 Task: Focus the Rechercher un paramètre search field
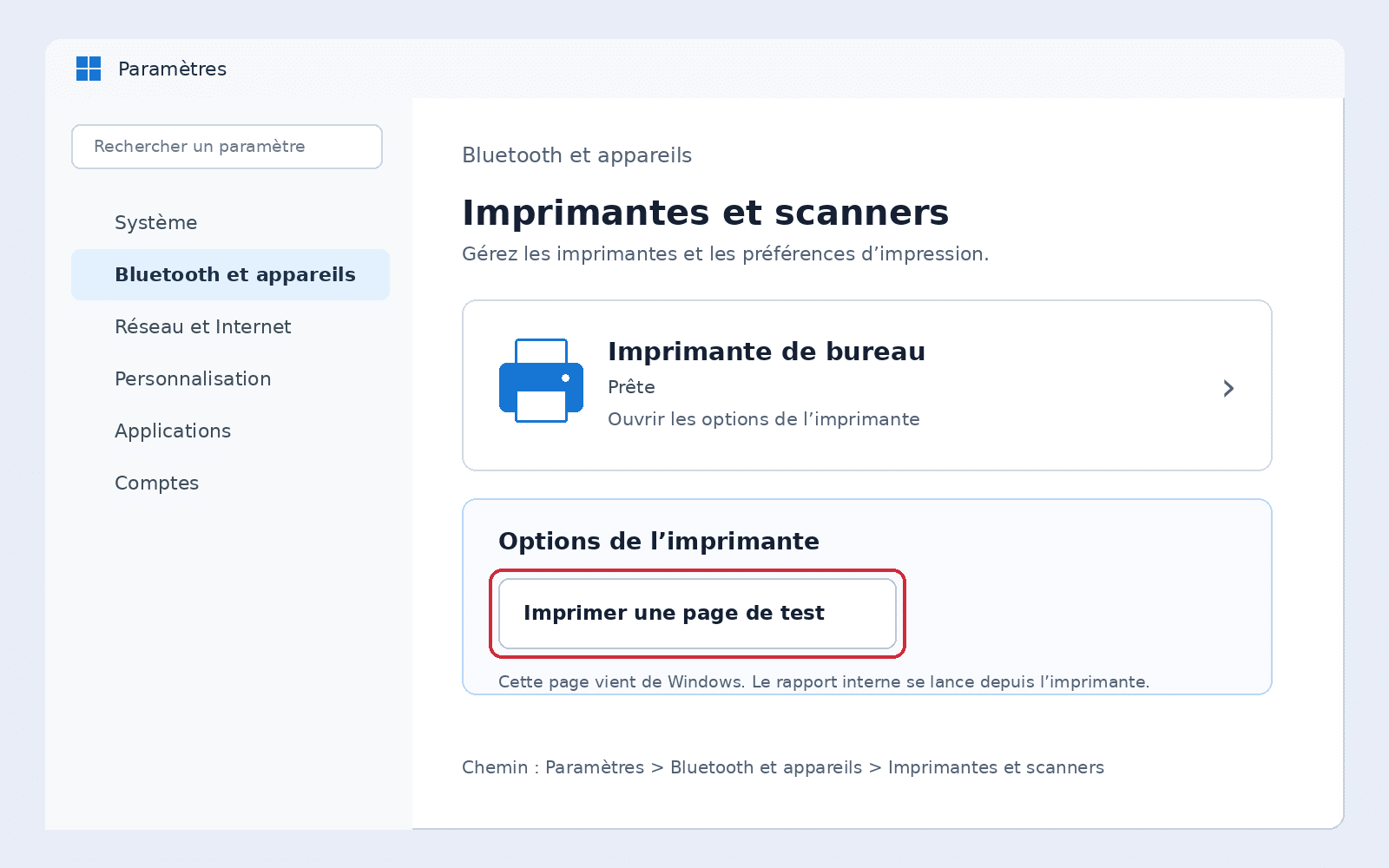pyautogui.click(x=227, y=147)
